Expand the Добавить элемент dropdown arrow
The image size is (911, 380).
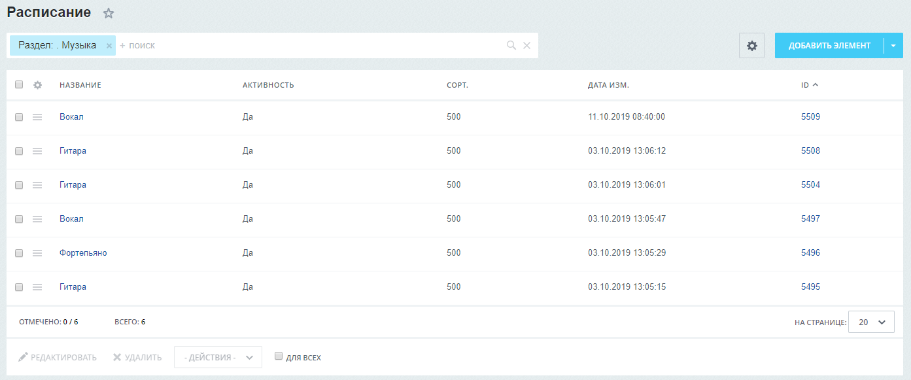tap(893, 45)
